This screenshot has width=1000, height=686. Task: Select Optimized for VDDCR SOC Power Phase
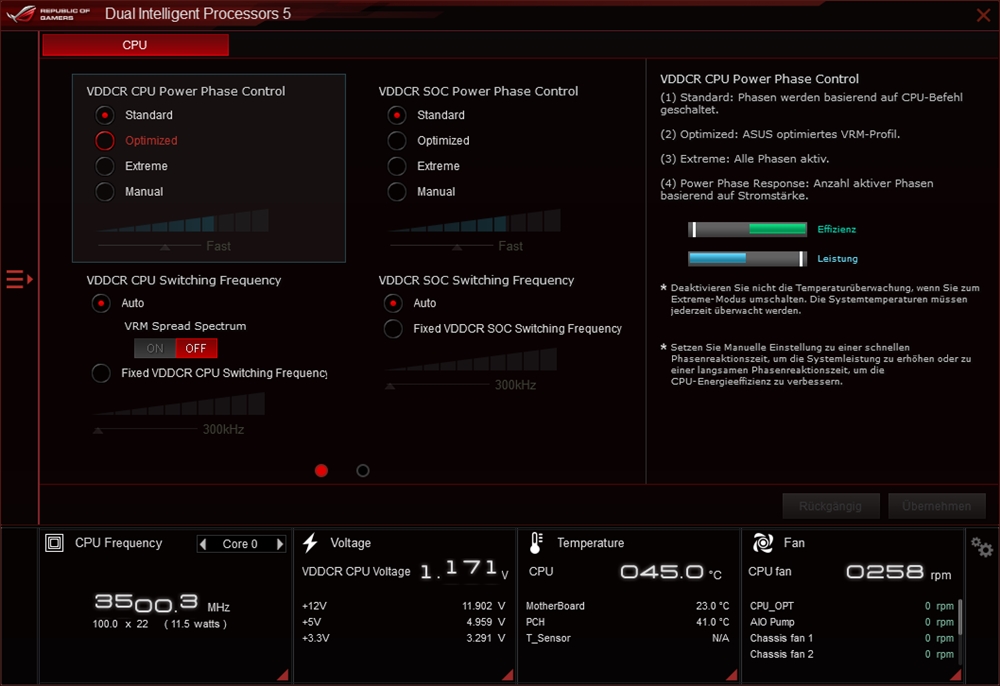click(x=397, y=141)
